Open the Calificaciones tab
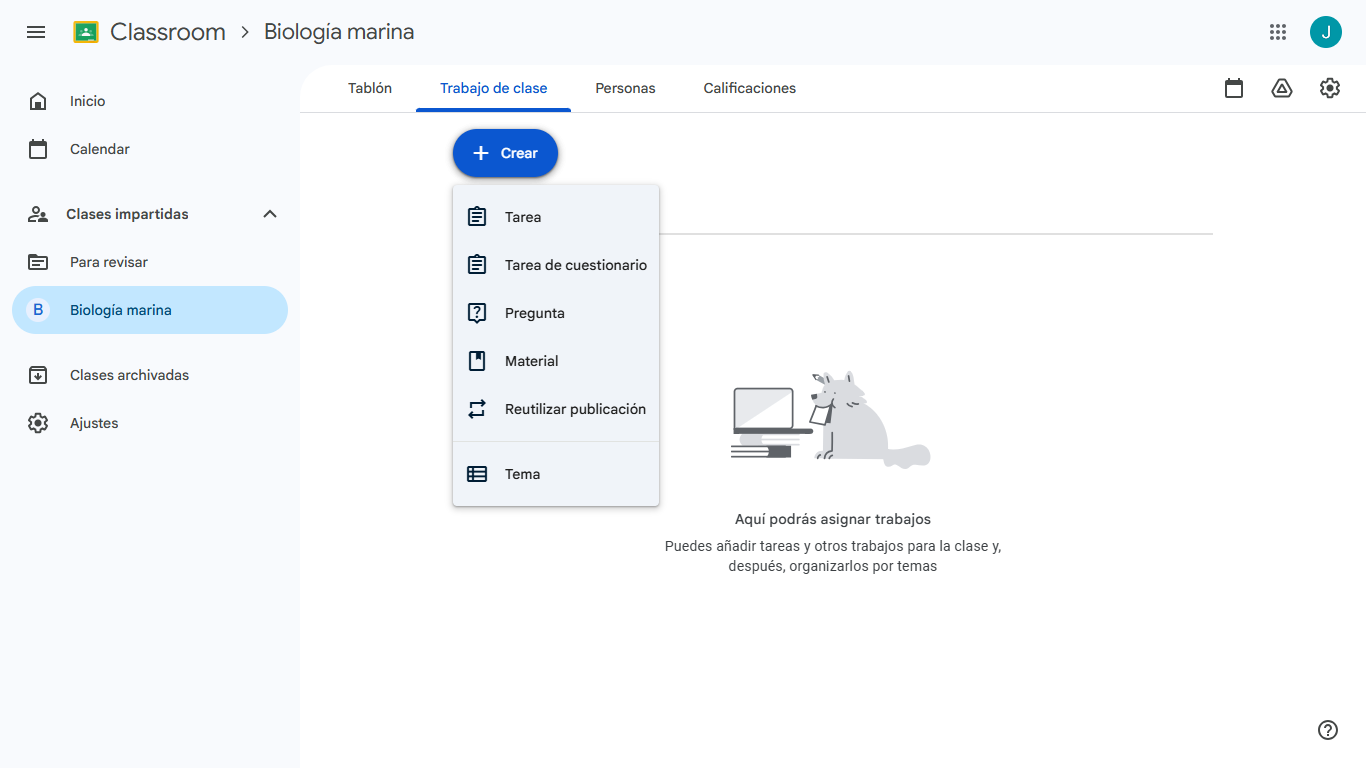The height and width of the screenshot is (768, 1366). (749, 88)
